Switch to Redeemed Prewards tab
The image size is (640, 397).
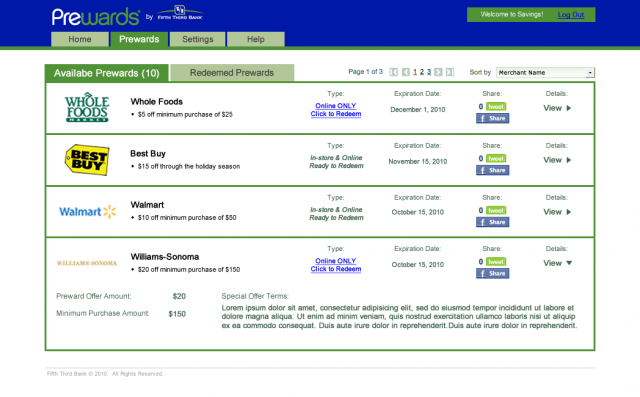coord(232,73)
